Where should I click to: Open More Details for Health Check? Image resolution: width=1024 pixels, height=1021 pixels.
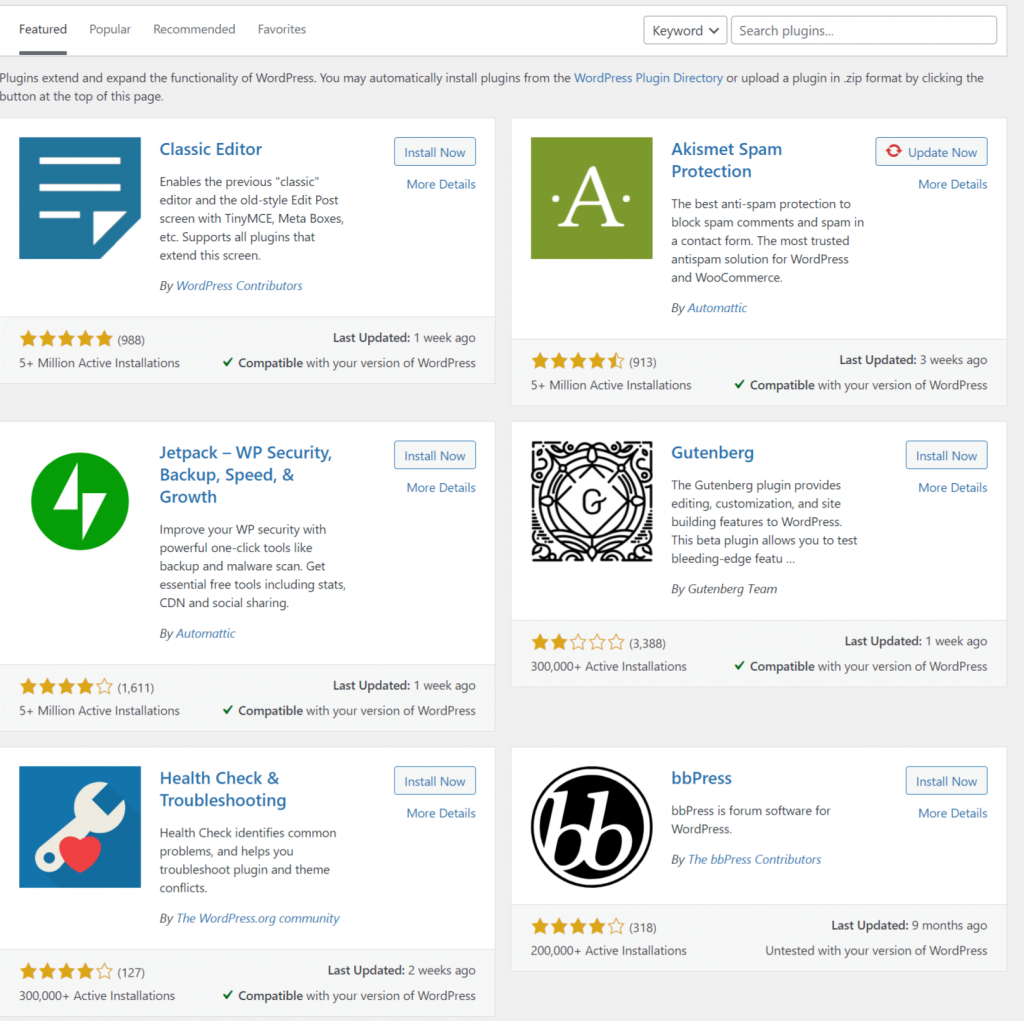[x=441, y=813]
